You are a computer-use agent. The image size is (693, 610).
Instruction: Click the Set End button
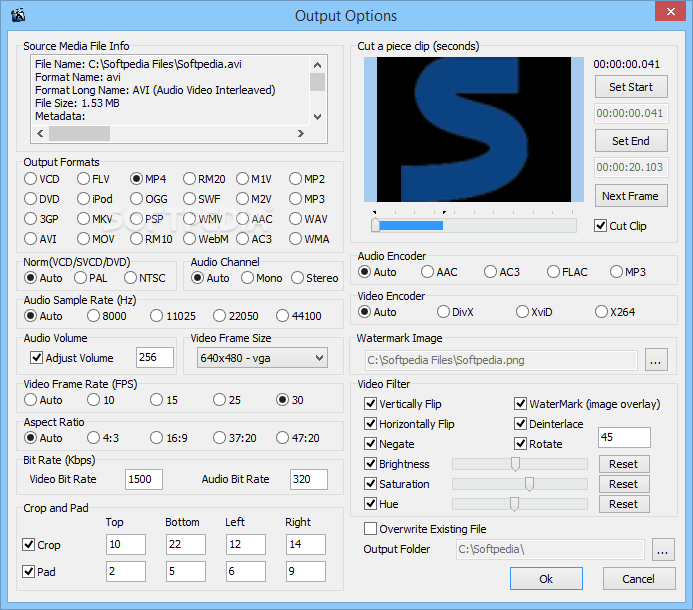[x=631, y=141]
